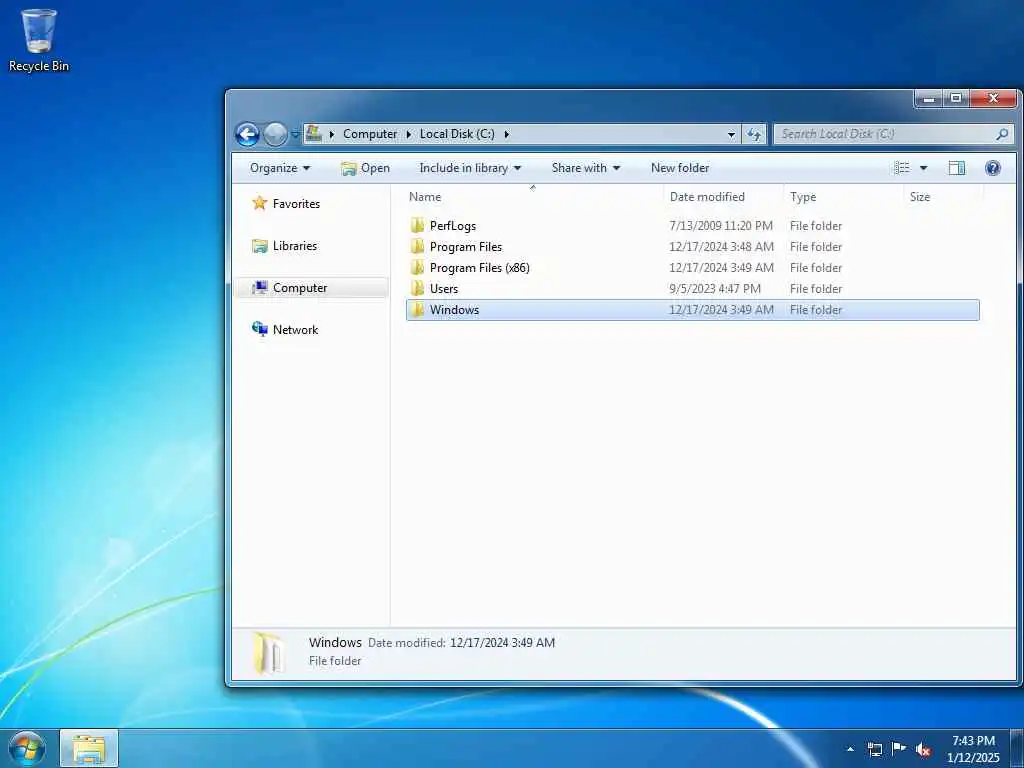Click the muted volume tray icon
The width and height of the screenshot is (1024, 768).
click(923, 749)
